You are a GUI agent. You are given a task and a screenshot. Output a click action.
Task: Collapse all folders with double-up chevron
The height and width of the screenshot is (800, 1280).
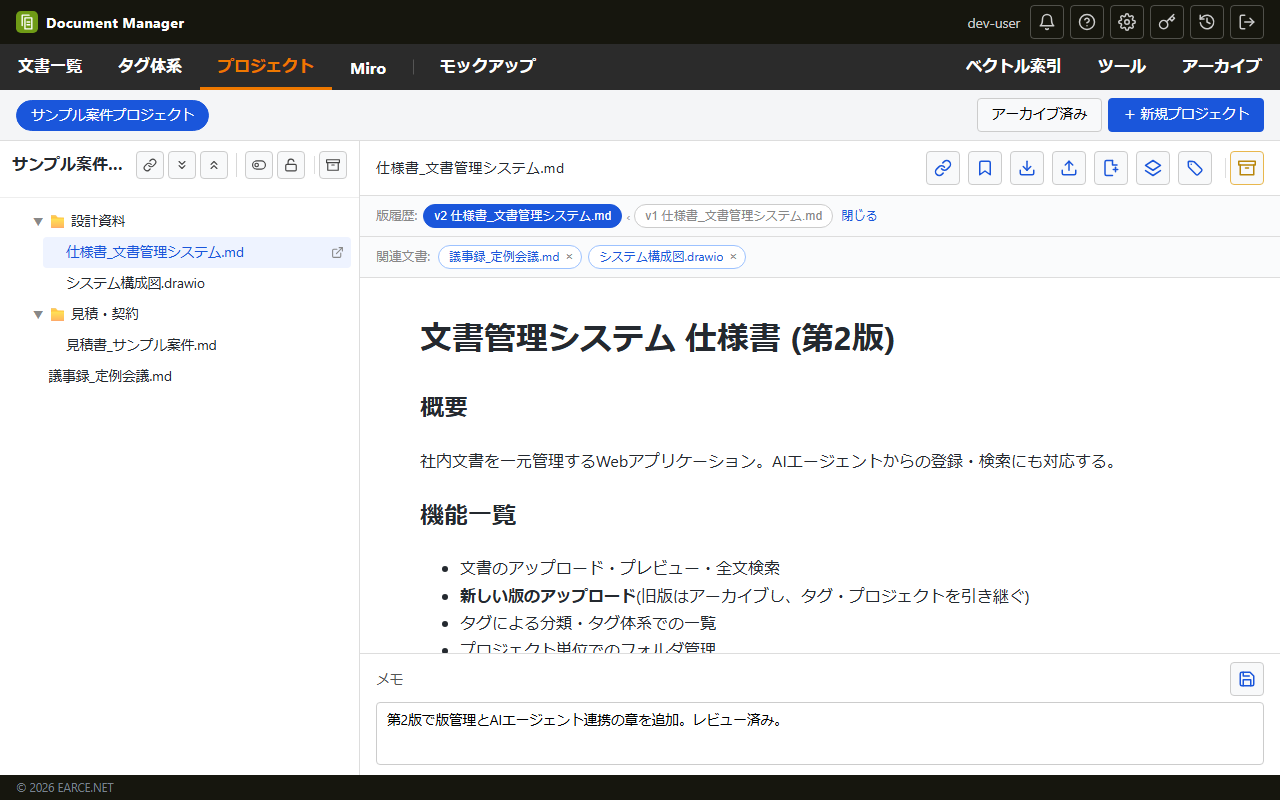point(214,165)
